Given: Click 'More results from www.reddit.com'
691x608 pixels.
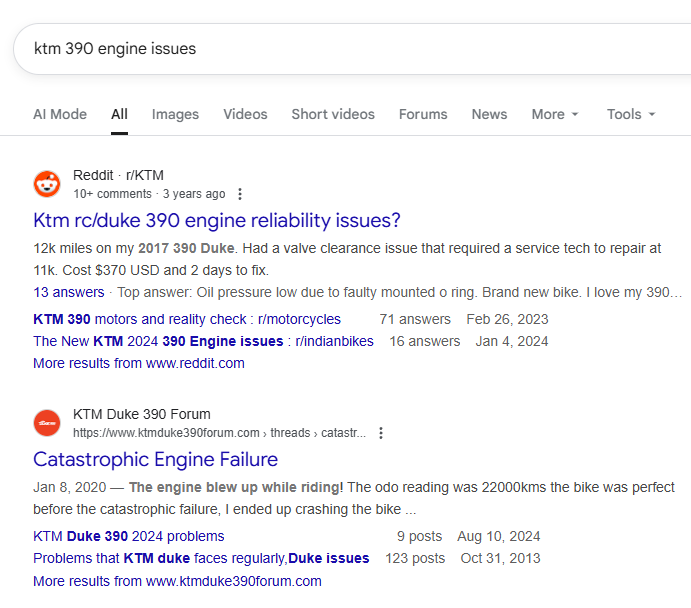Looking at the screenshot, I should (139, 363).
